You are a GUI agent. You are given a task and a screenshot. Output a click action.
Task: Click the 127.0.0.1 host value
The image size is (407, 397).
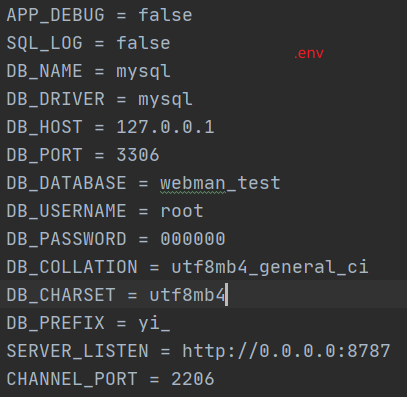165,127
